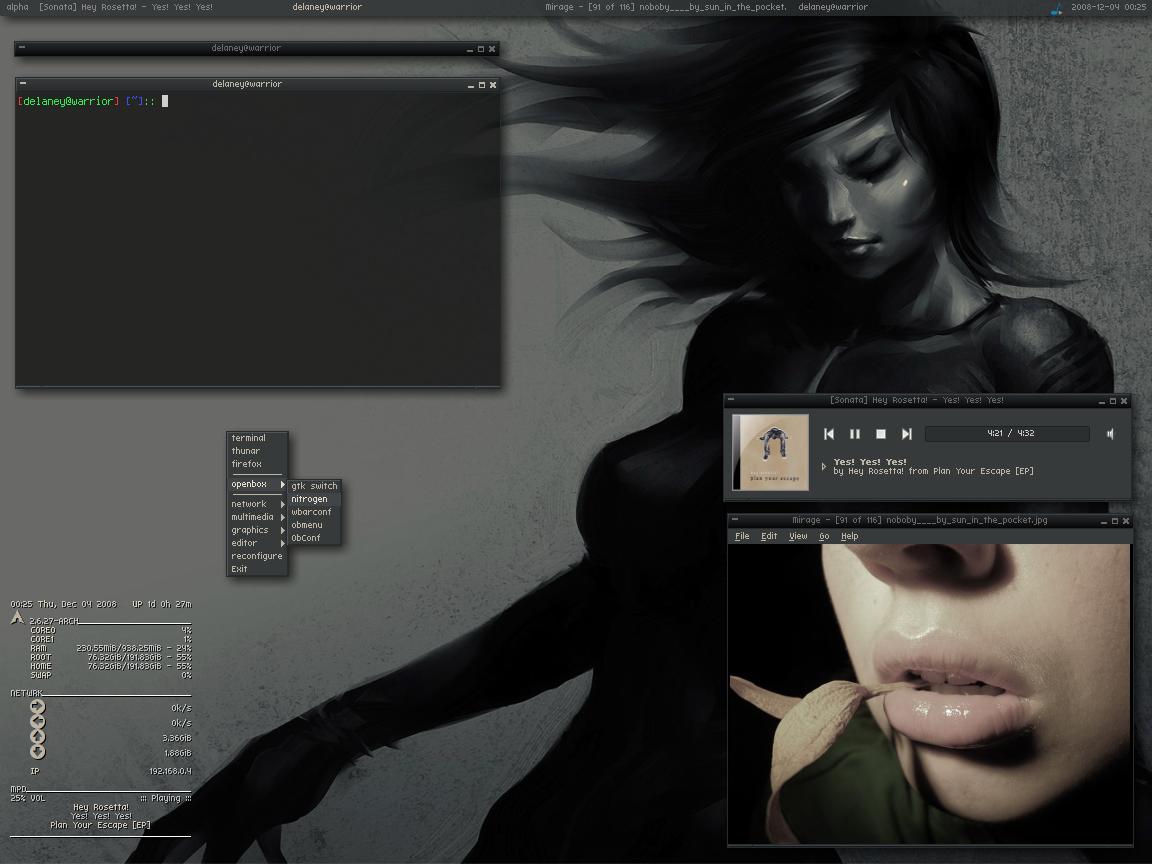
Task: Skip to next track in Sonata
Action: click(x=907, y=434)
